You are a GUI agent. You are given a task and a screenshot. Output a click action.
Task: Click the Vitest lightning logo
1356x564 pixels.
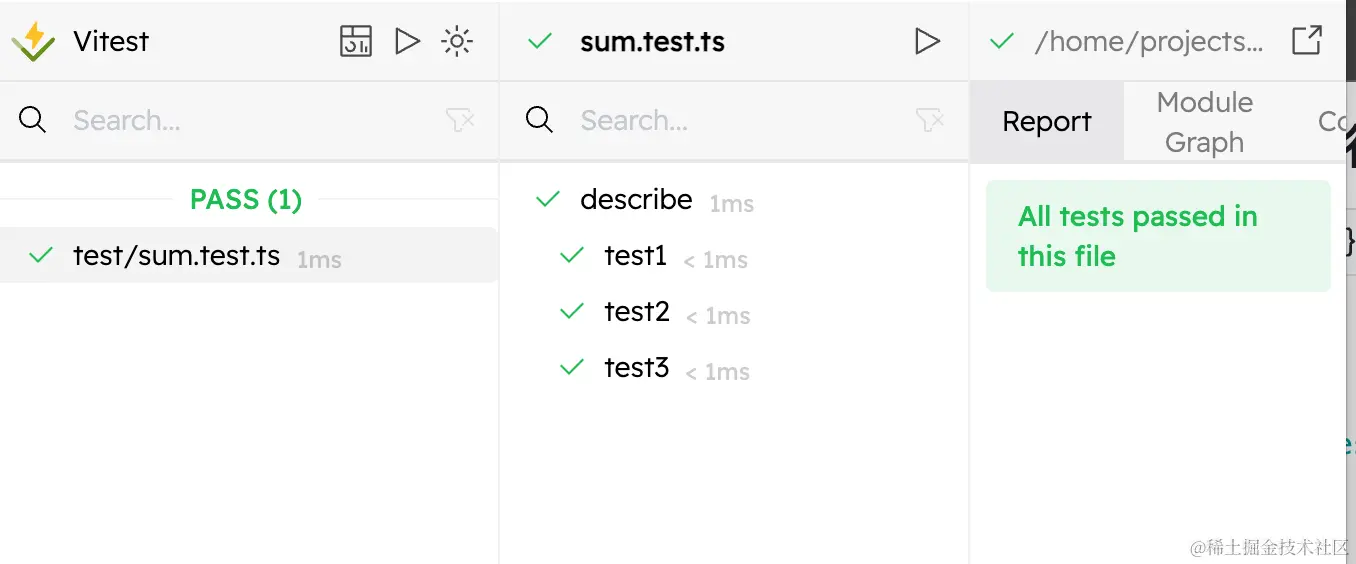click(x=33, y=41)
